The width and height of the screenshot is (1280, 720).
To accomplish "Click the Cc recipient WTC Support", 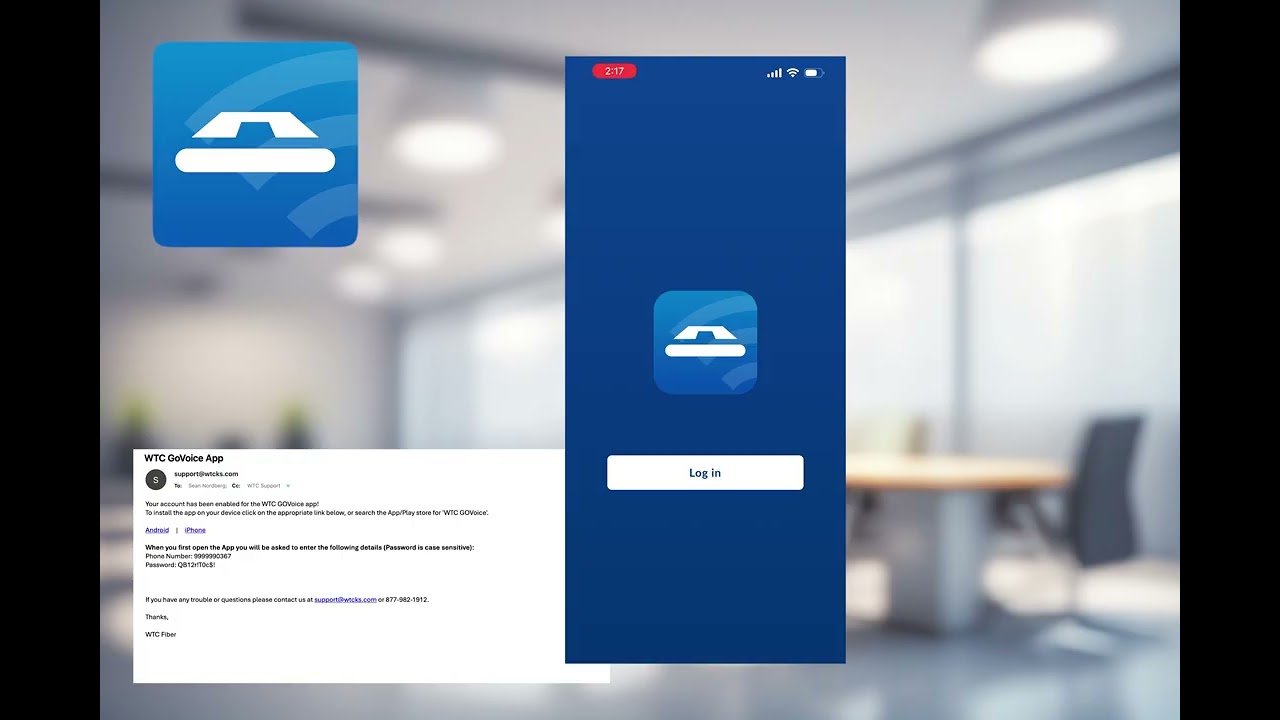I will pyautogui.click(x=264, y=486).
